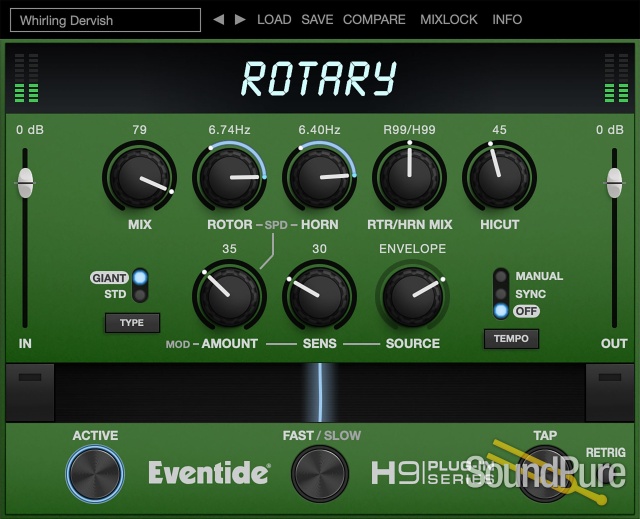This screenshot has width=640, height=519.
Task: Click the envelope SOURCE knob
Action: click(412, 296)
